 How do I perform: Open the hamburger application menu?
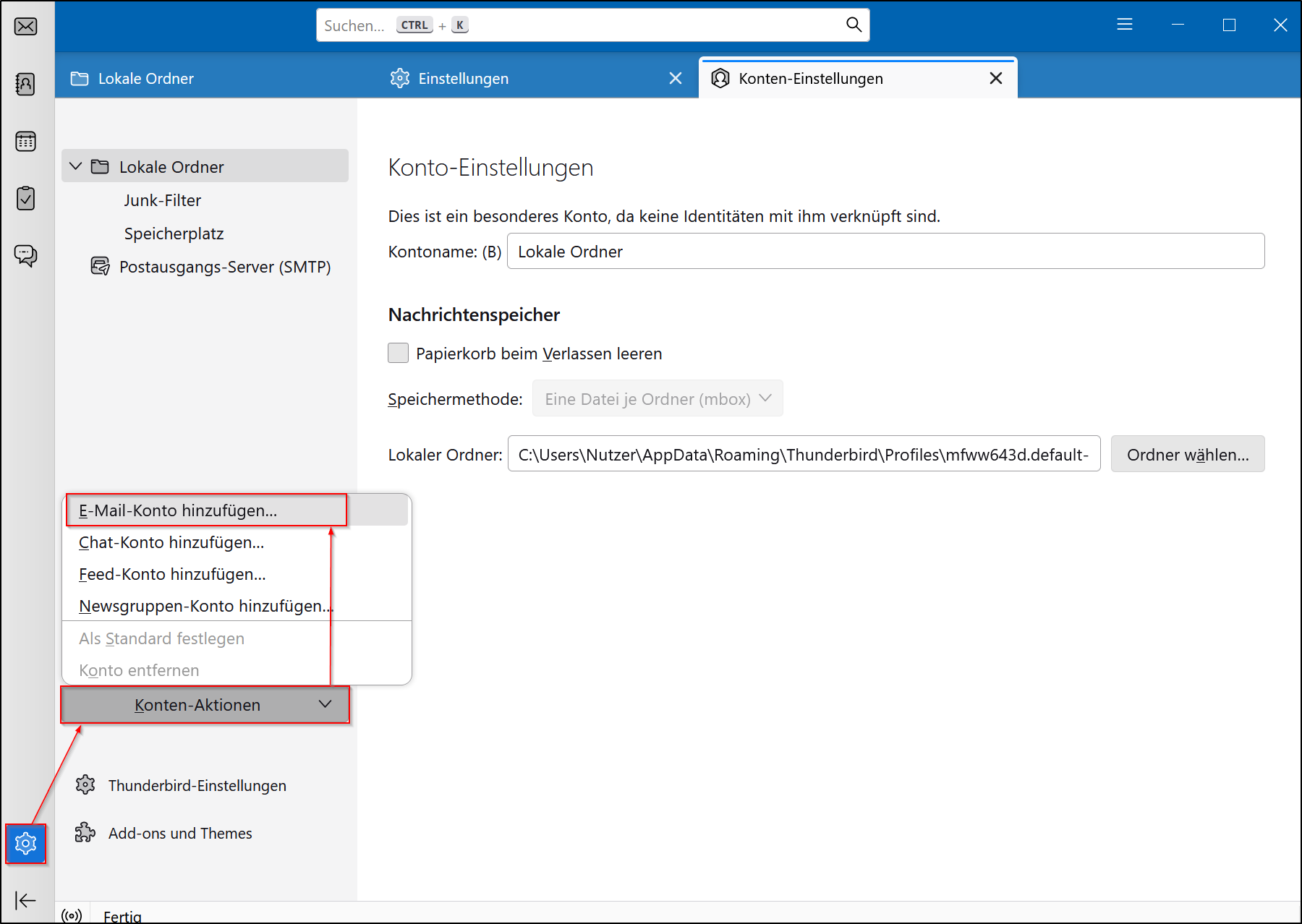pos(1124,25)
